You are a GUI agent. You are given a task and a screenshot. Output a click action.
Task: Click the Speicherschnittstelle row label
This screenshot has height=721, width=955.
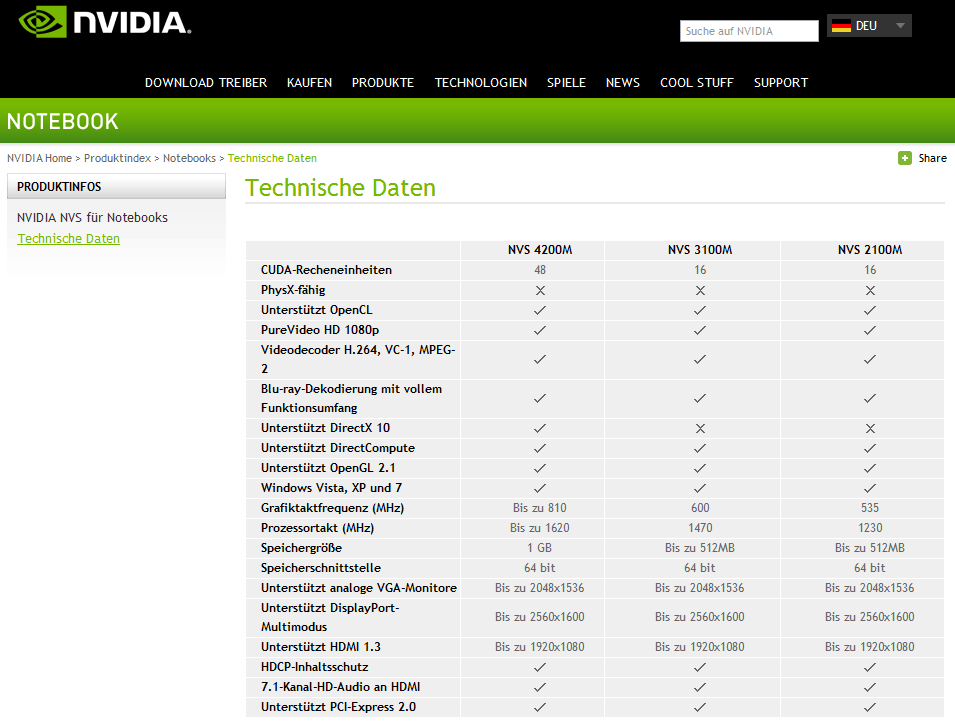(321, 568)
